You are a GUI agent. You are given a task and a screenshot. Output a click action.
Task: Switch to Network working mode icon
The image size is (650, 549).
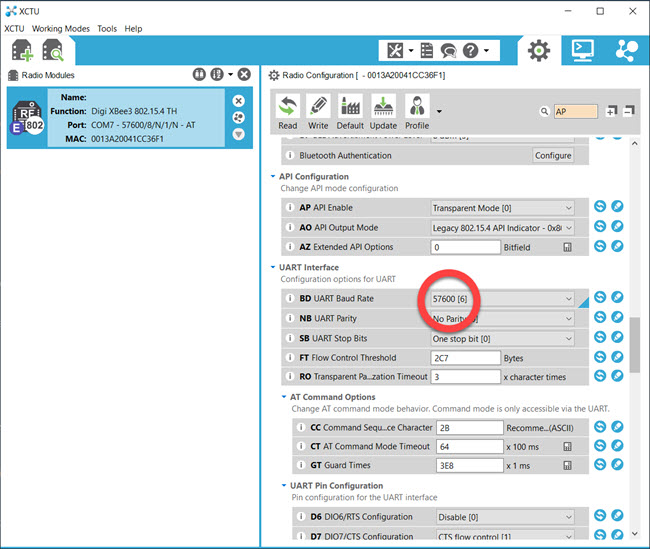626,49
